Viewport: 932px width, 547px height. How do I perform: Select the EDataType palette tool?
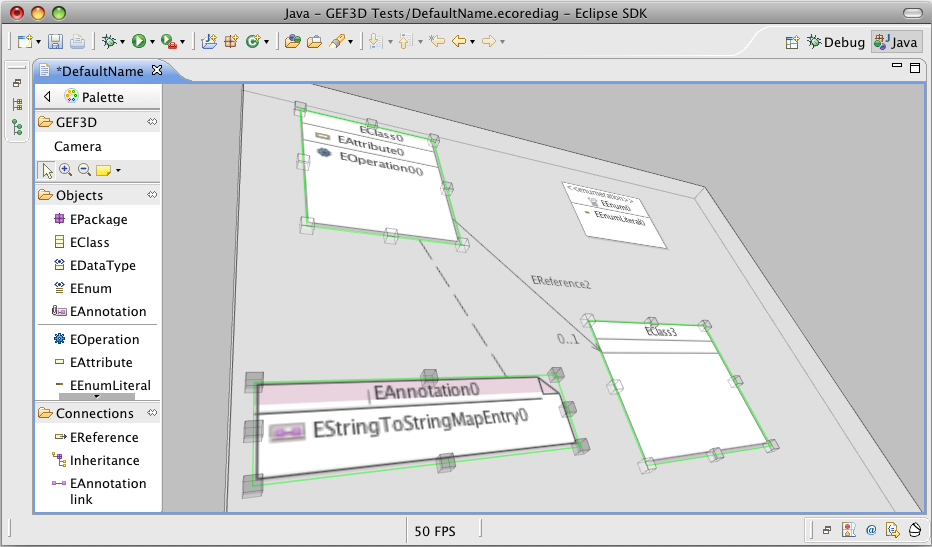(x=97, y=265)
